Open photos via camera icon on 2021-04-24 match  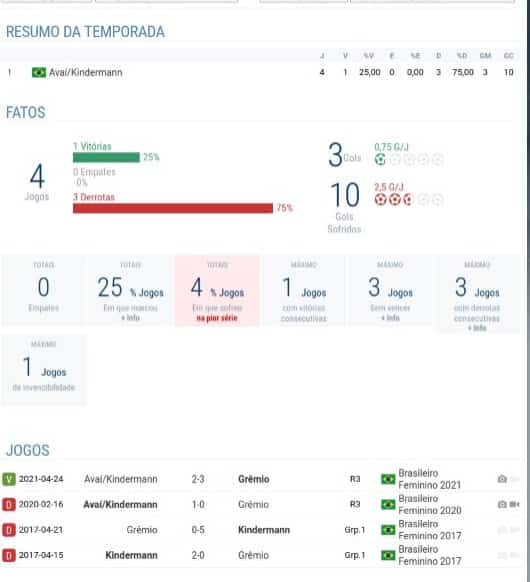click(x=502, y=479)
